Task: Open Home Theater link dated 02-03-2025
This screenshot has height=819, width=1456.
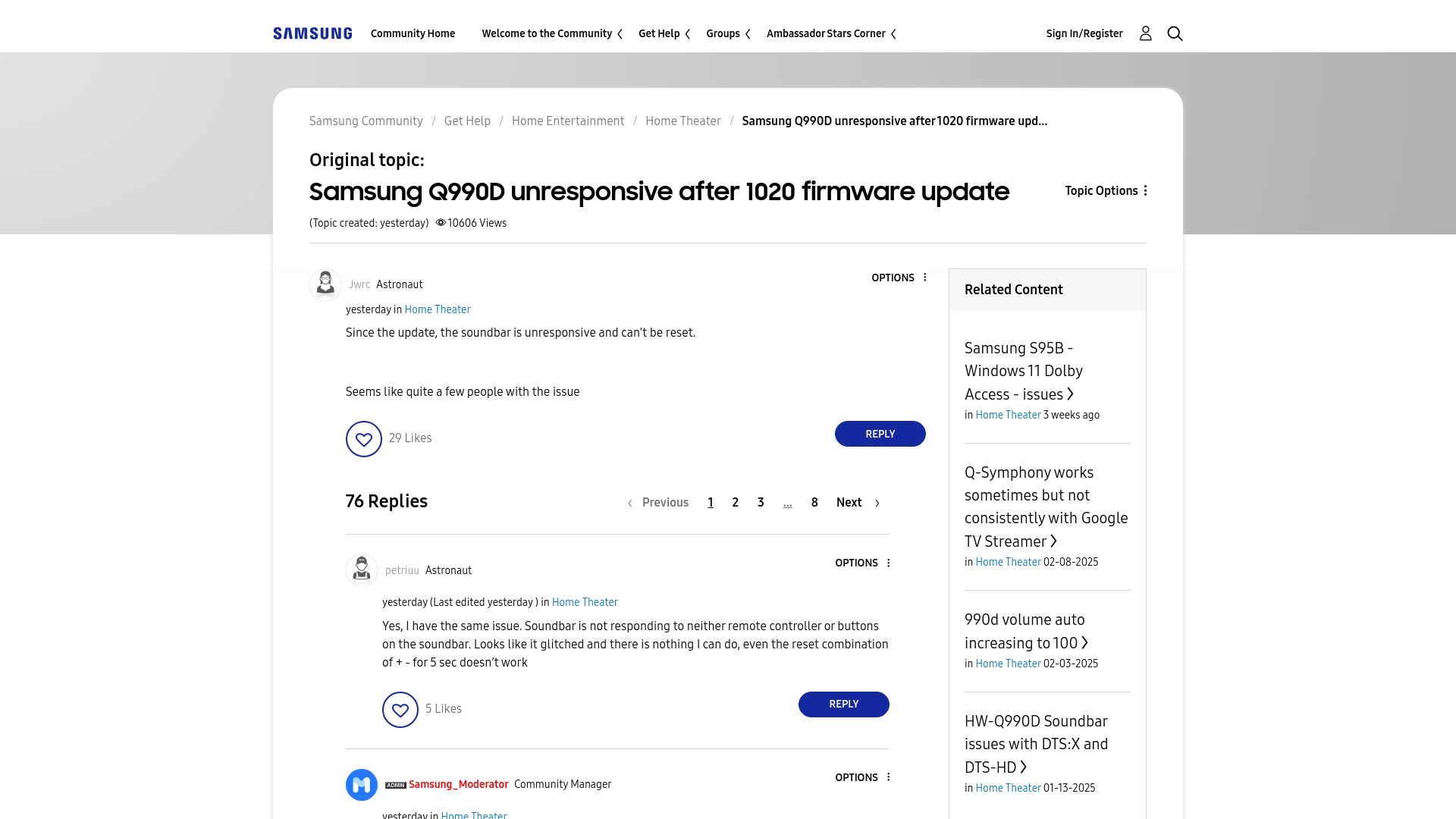Action: click(x=1008, y=664)
